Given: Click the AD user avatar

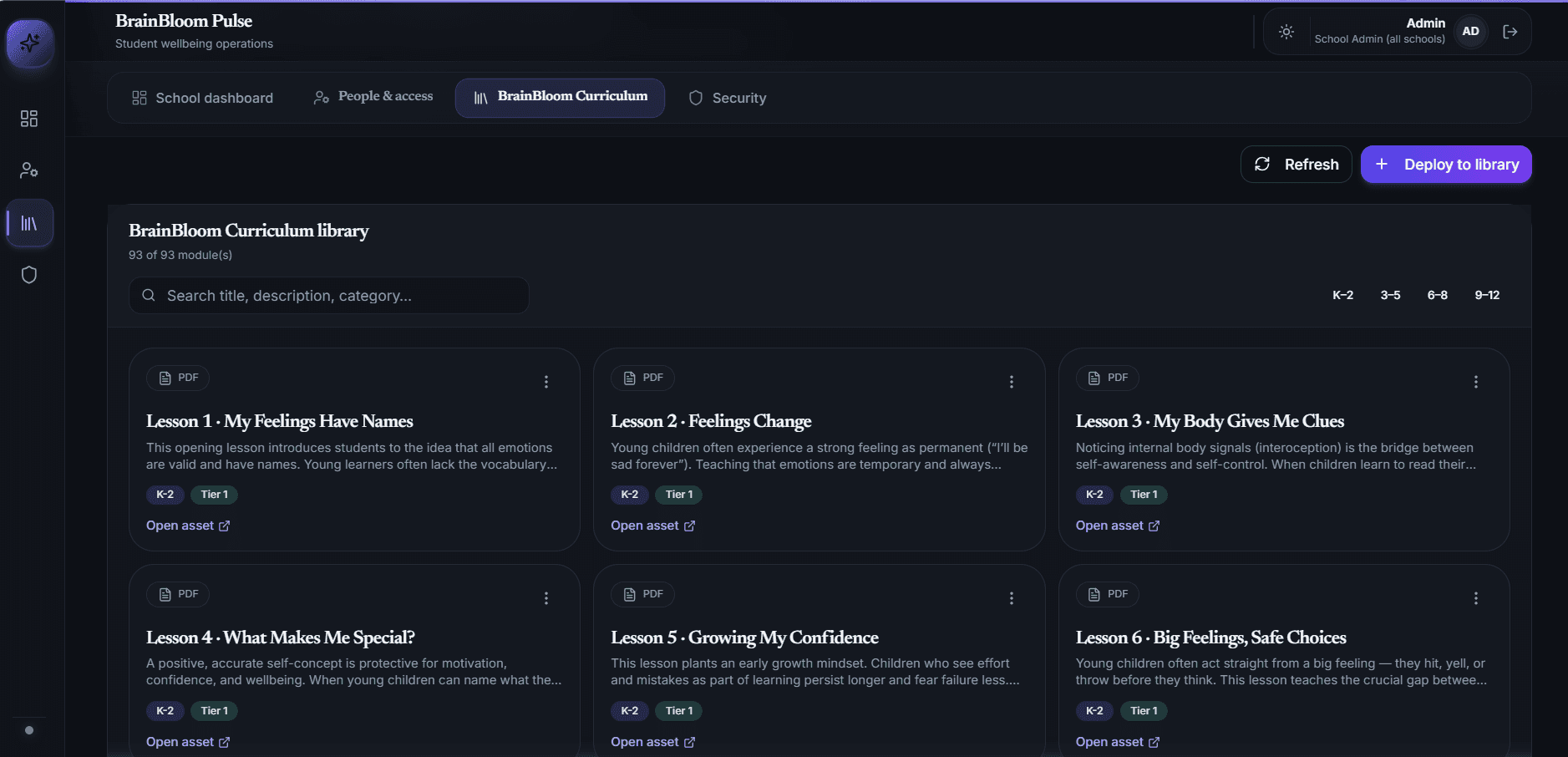Looking at the screenshot, I should coord(1471,32).
